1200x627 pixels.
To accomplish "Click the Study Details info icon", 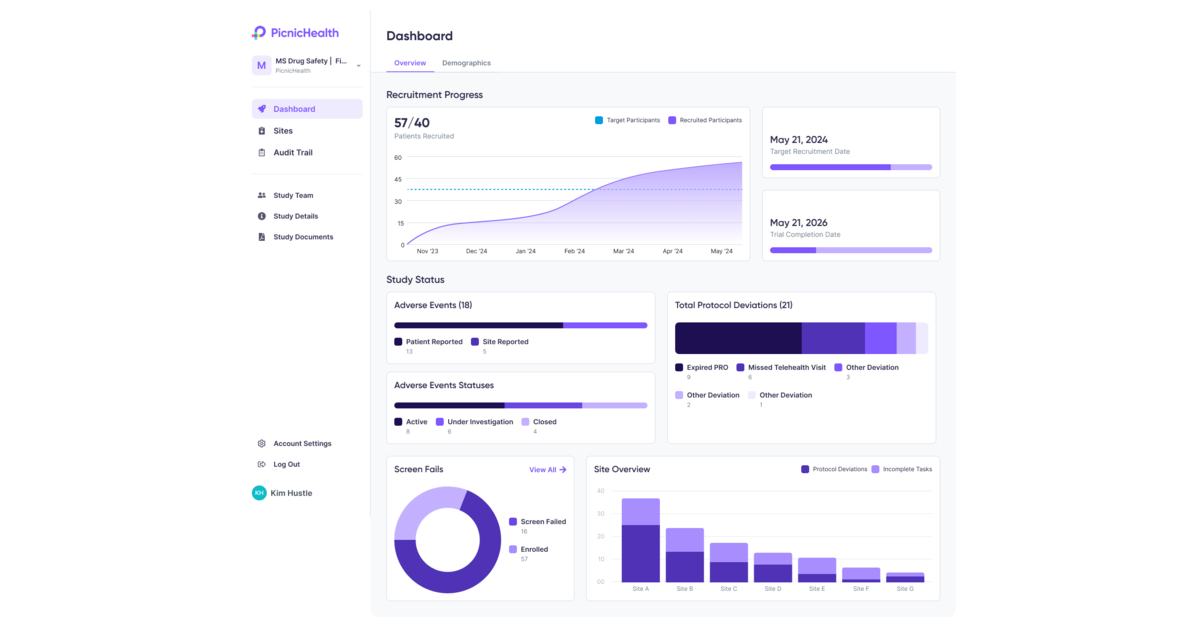I will (x=262, y=216).
